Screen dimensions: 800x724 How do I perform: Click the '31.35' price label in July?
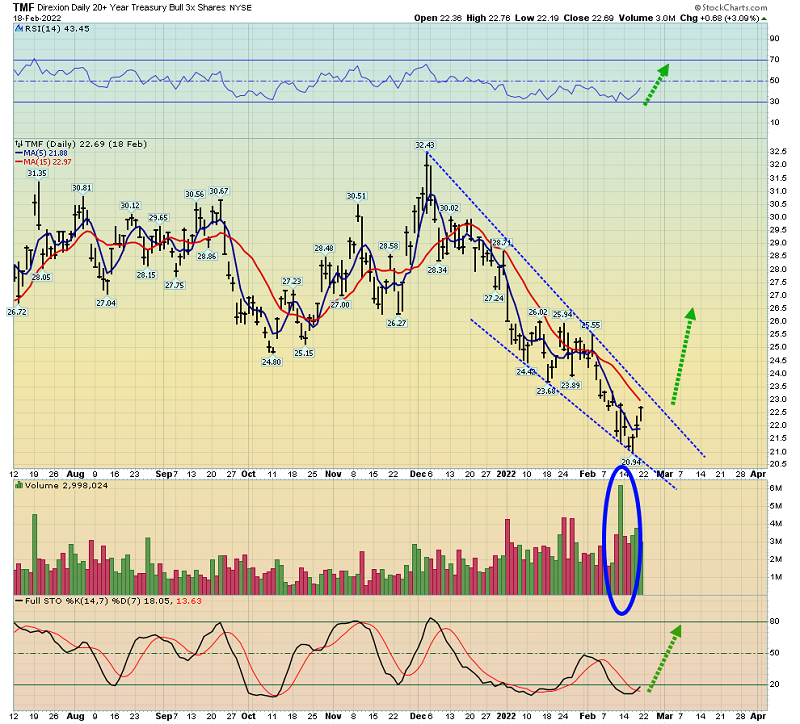37,173
